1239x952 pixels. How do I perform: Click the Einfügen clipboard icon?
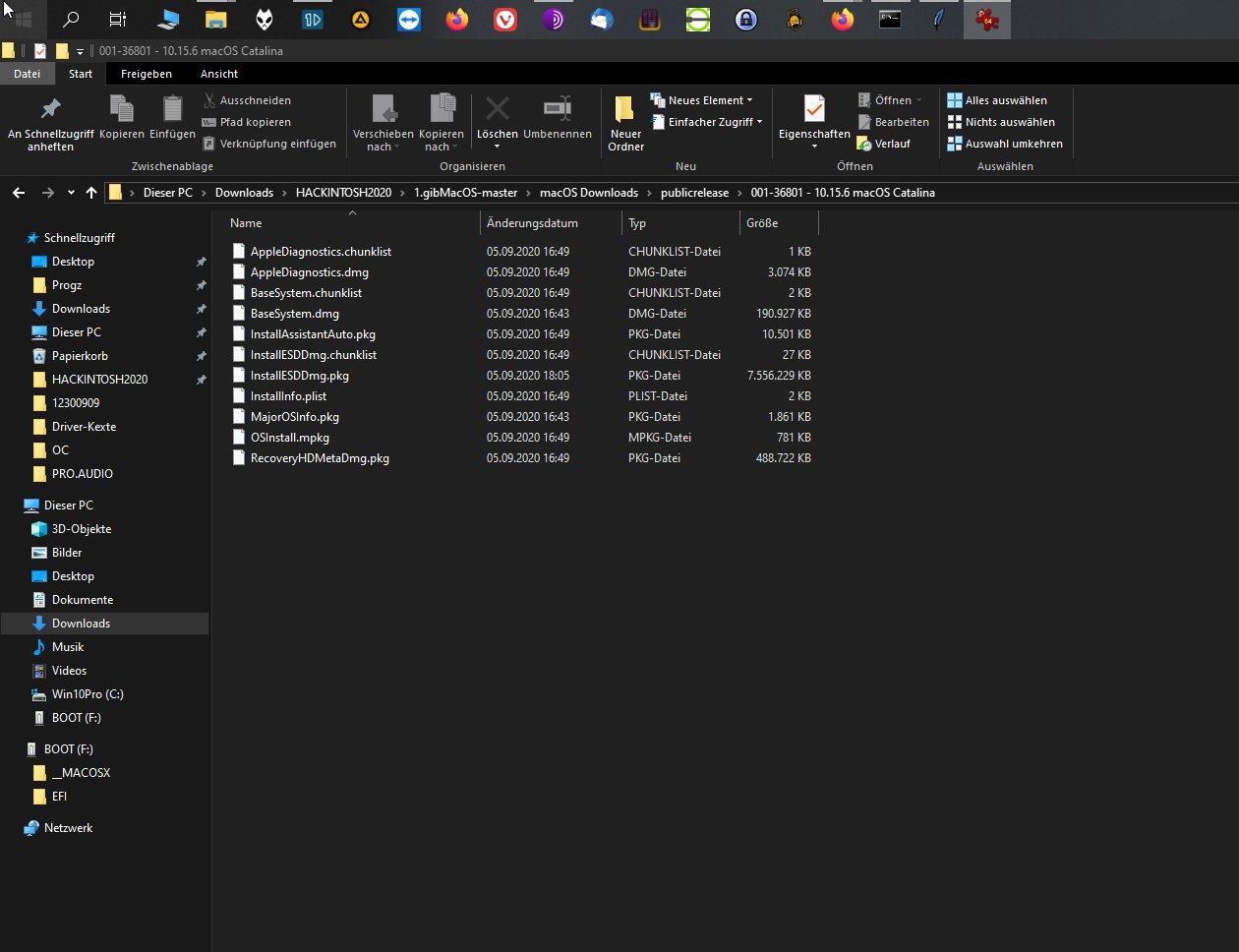coord(172,110)
